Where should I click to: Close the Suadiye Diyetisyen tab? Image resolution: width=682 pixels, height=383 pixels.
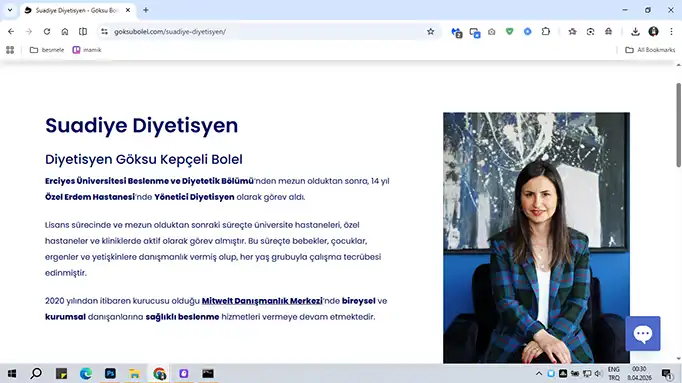pyautogui.click(x=128, y=10)
